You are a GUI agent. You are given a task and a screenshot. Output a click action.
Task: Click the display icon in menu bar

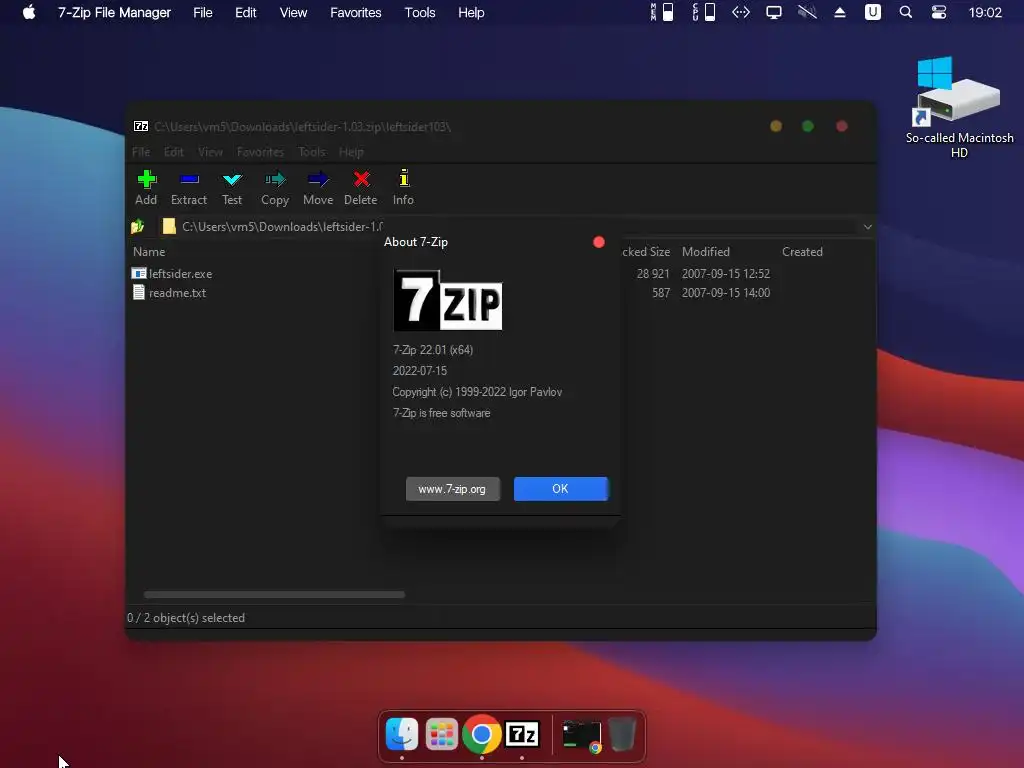tap(774, 12)
